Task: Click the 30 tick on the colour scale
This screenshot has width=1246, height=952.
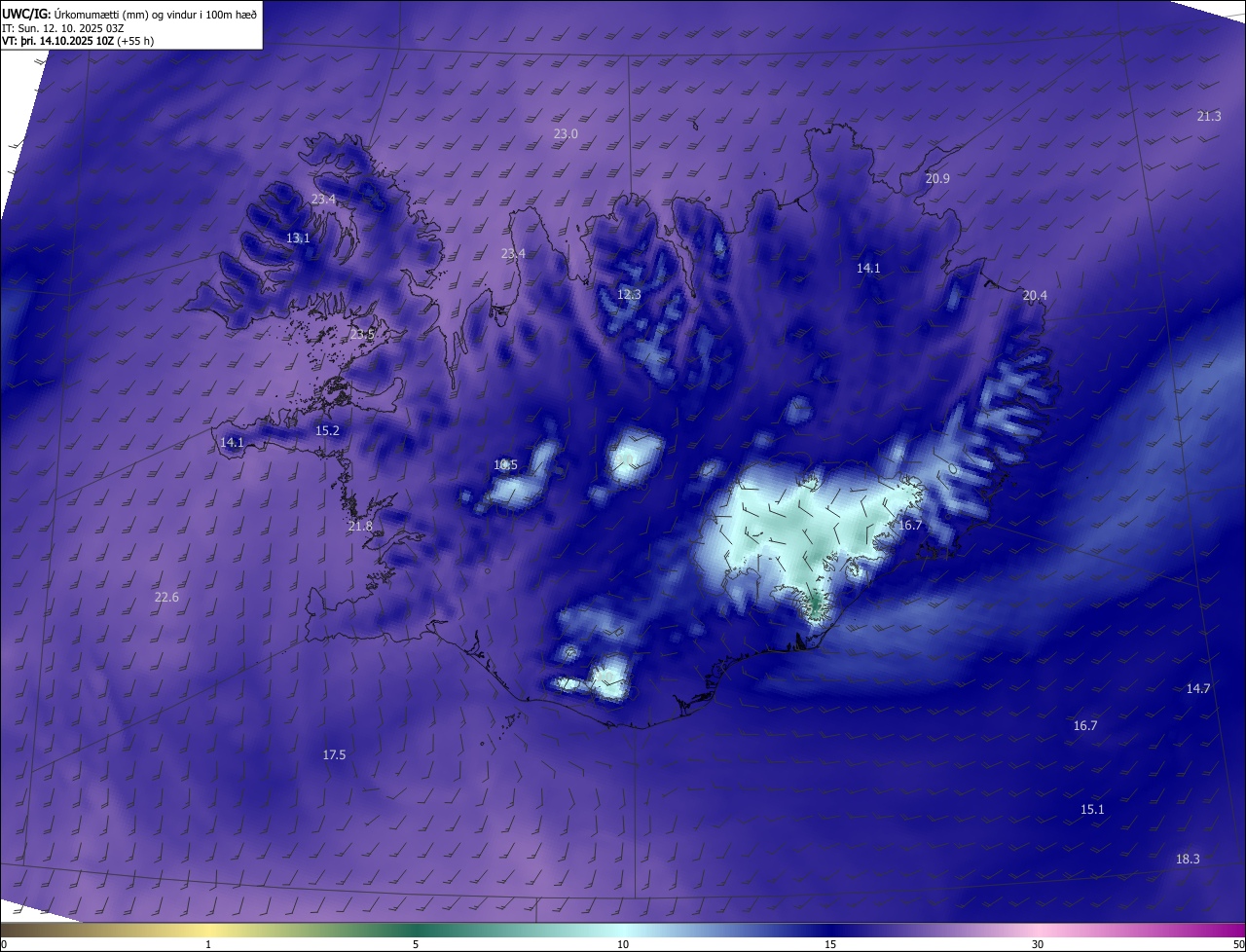Action: pos(1038,944)
